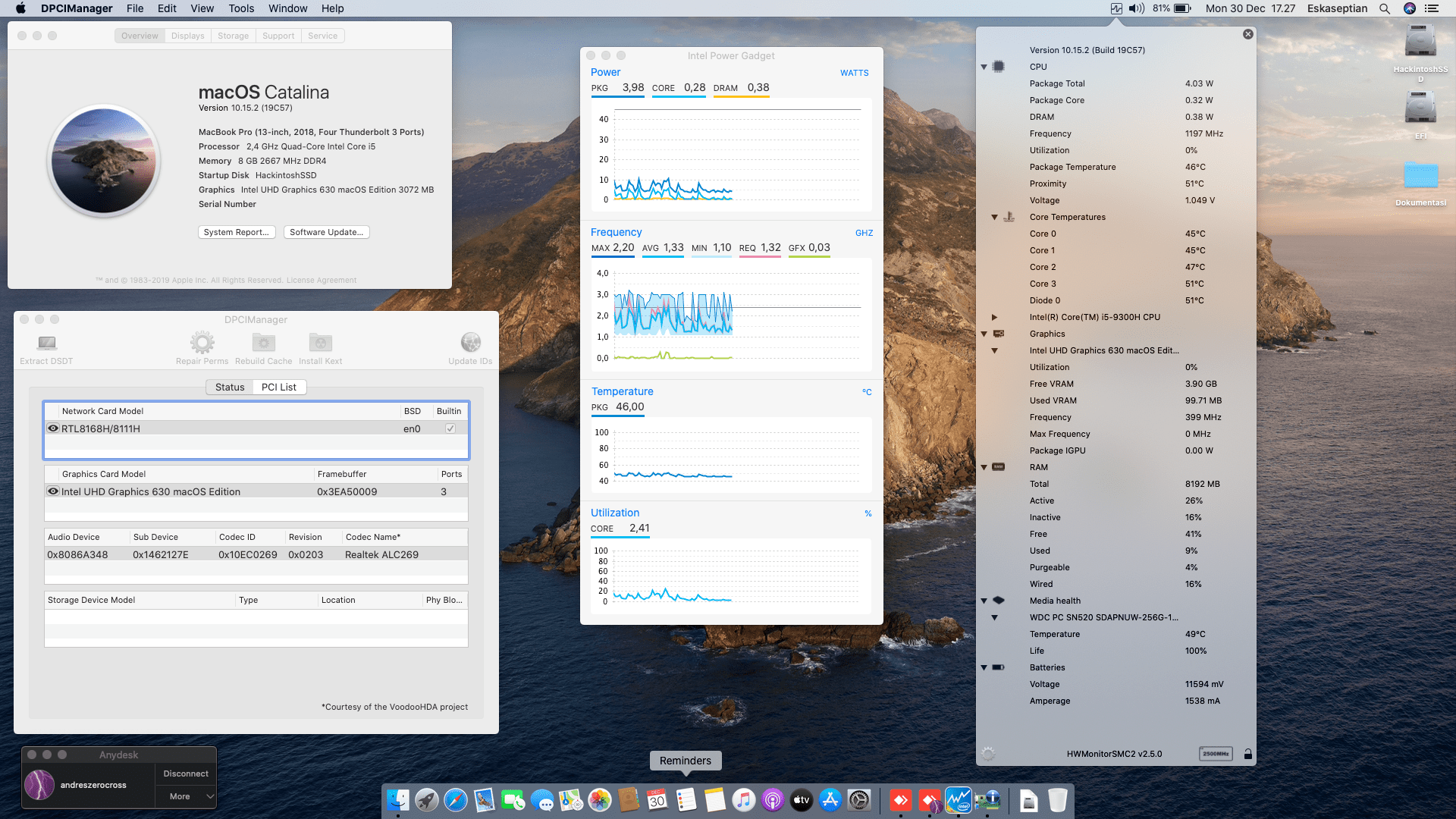The width and height of the screenshot is (1456, 819).
Task: Open the Window menu
Action: (x=288, y=8)
